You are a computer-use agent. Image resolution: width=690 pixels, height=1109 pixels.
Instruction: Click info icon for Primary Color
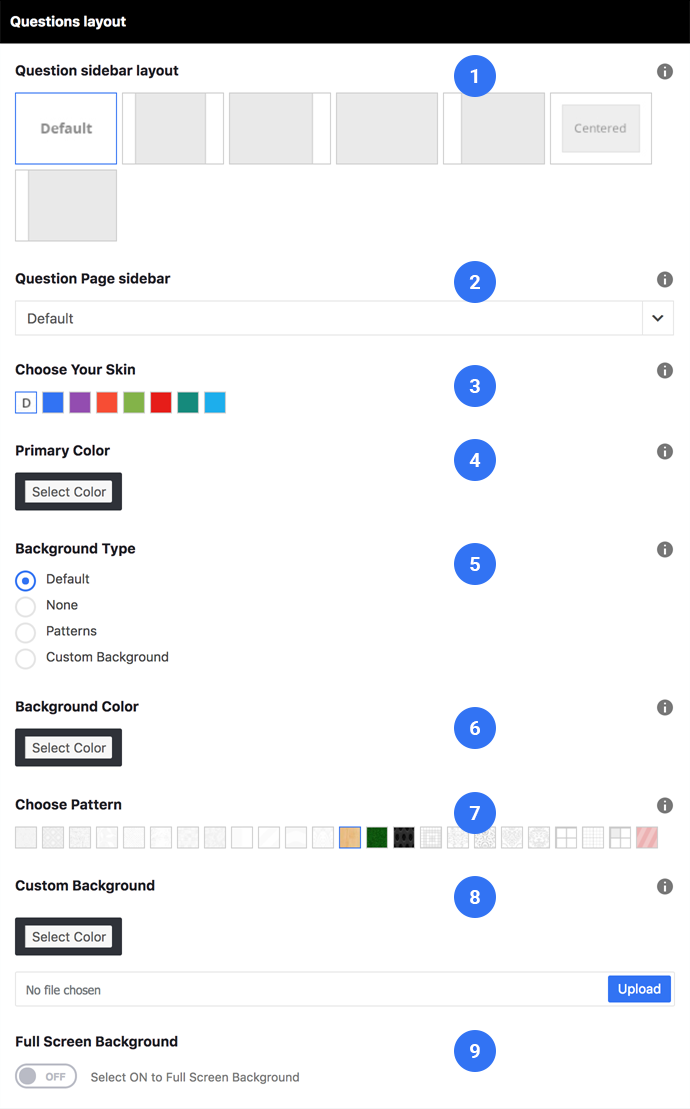(665, 451)
